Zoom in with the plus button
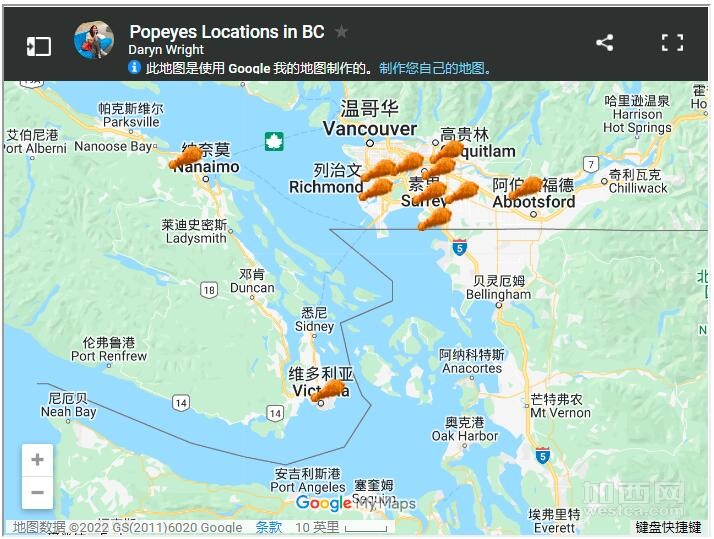 37,460
